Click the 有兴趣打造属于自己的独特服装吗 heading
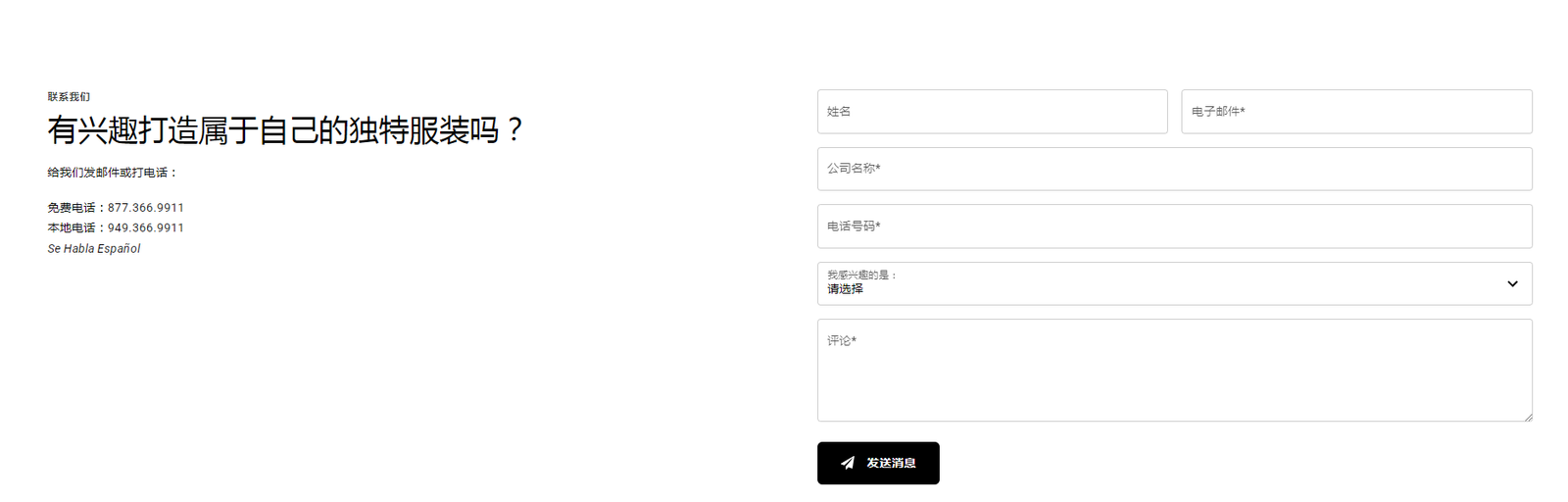1568x502 pixels. [285, 130]
